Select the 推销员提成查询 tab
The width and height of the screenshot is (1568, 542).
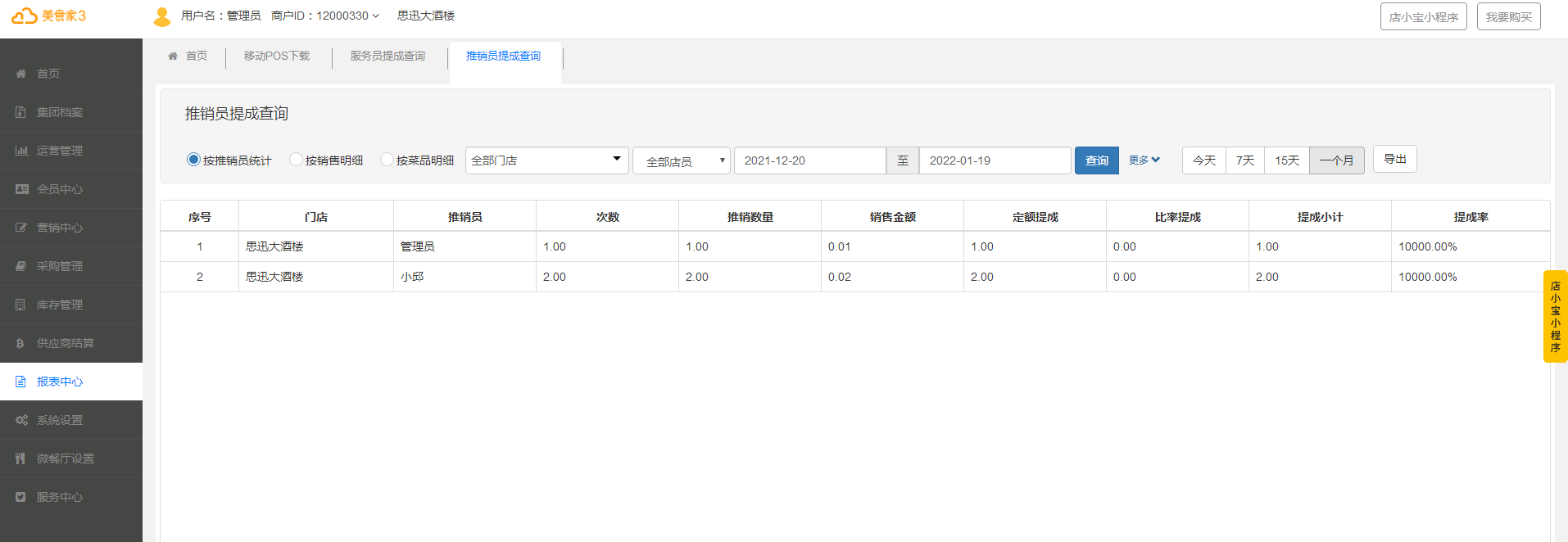tap(503, 56)
